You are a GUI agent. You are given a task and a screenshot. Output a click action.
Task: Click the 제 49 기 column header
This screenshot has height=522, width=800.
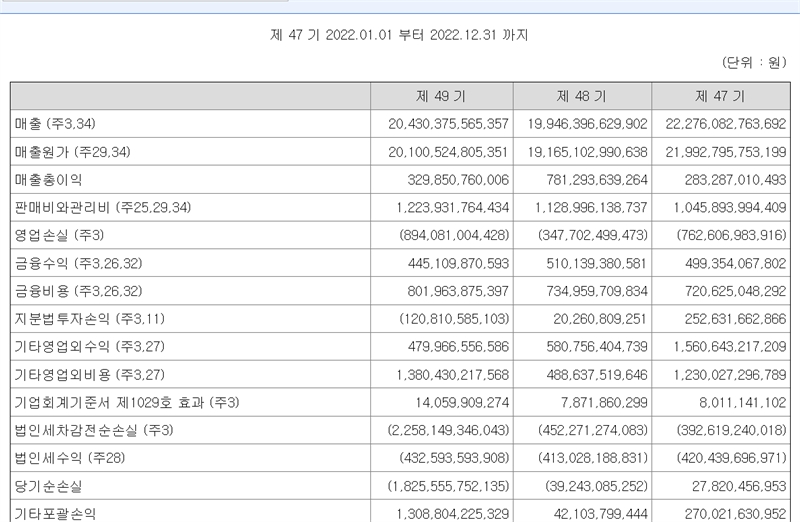tap(441, 97)
